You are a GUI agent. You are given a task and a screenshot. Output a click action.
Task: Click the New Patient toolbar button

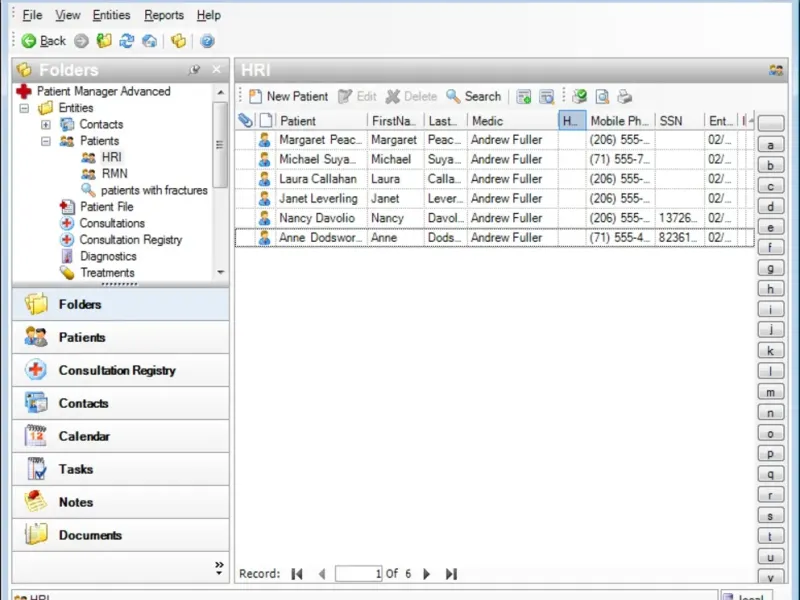click(288, 97)
